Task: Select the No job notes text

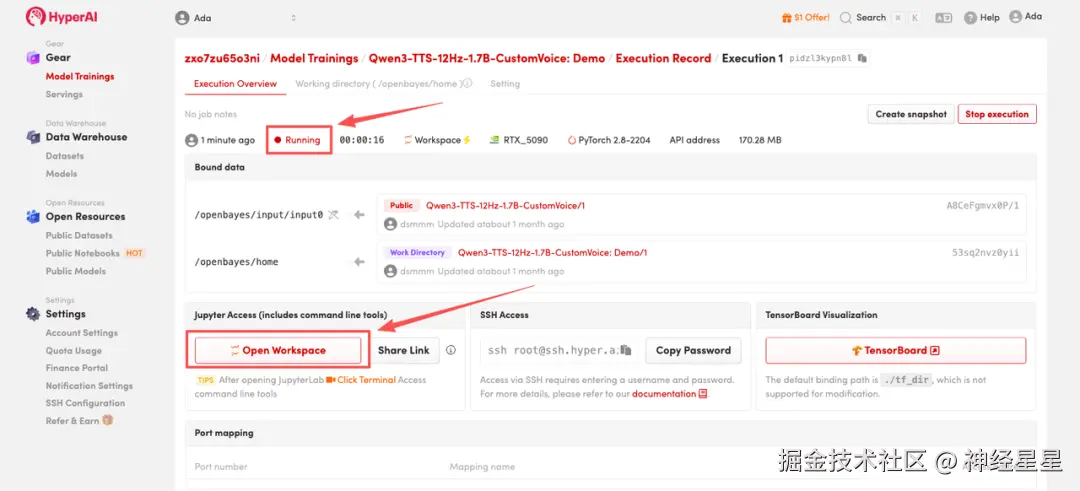Action: tap(211, 114)
